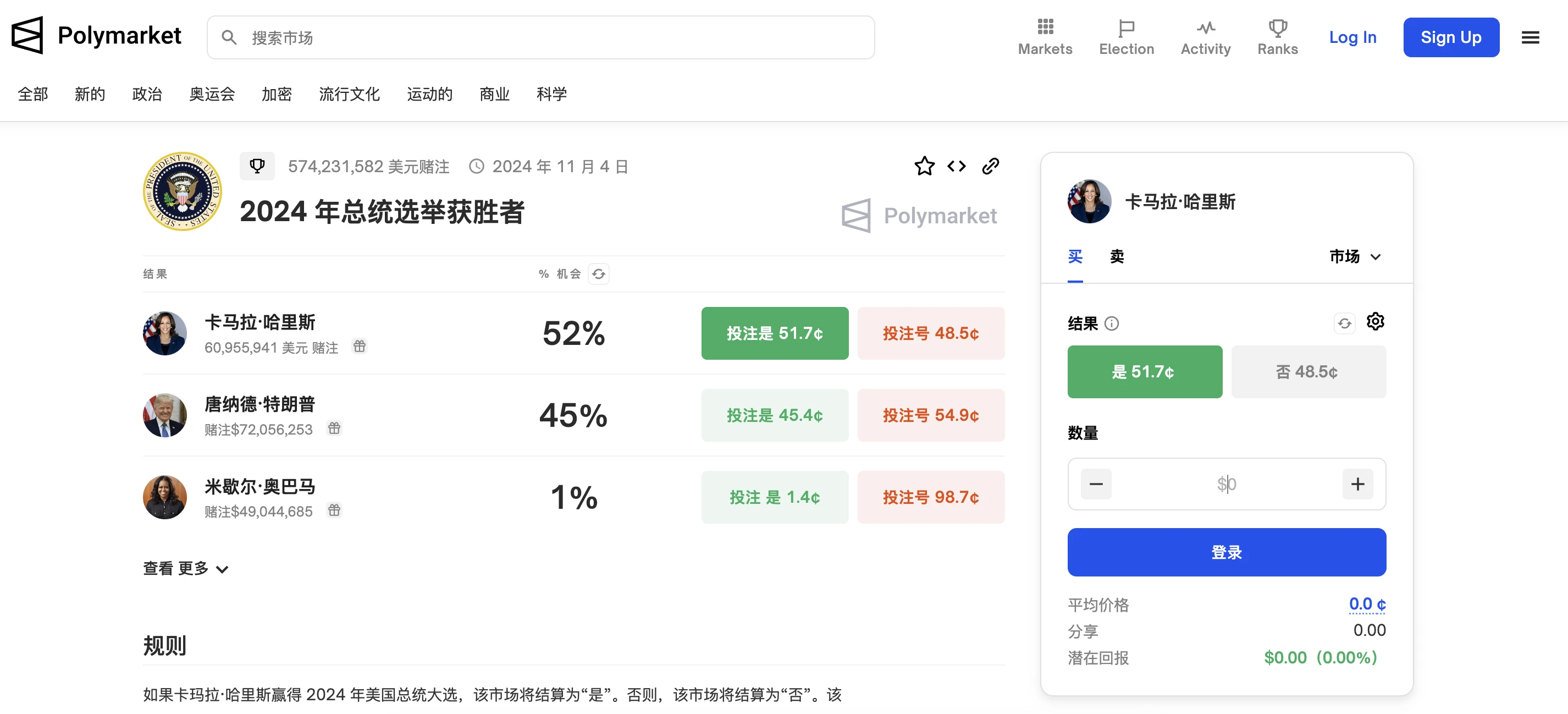This screenshot has height=714, width=1568.
Task: View the Ranks trophy icon
Action: [1278, 28]
